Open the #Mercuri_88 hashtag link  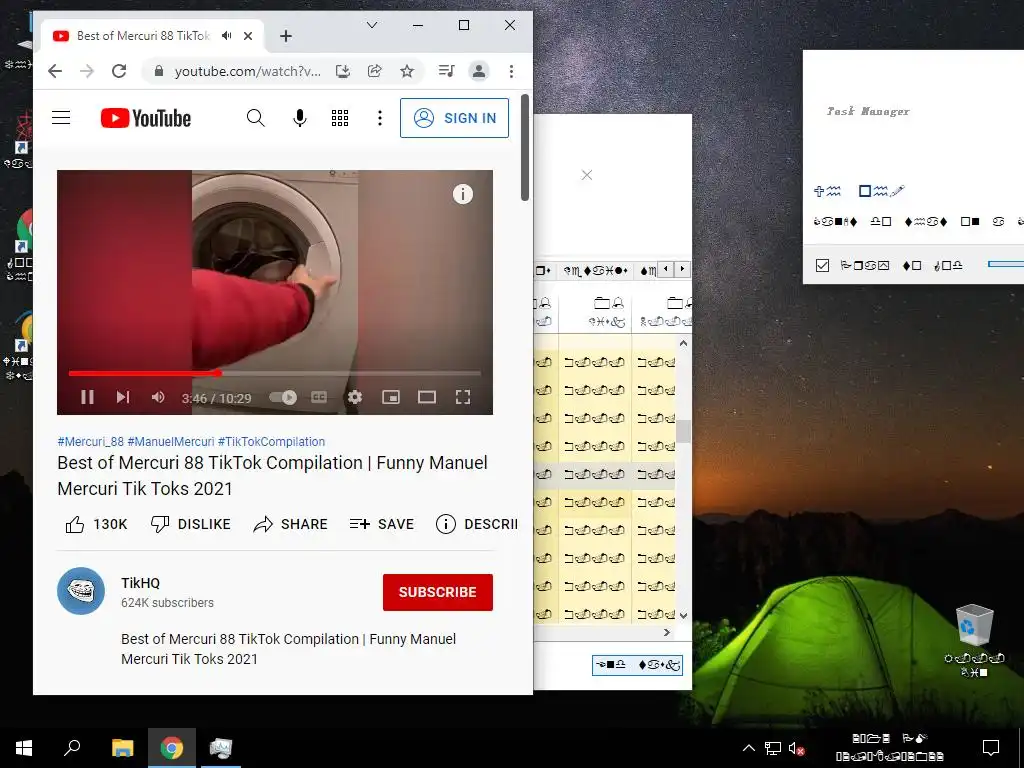click(91, 441)
